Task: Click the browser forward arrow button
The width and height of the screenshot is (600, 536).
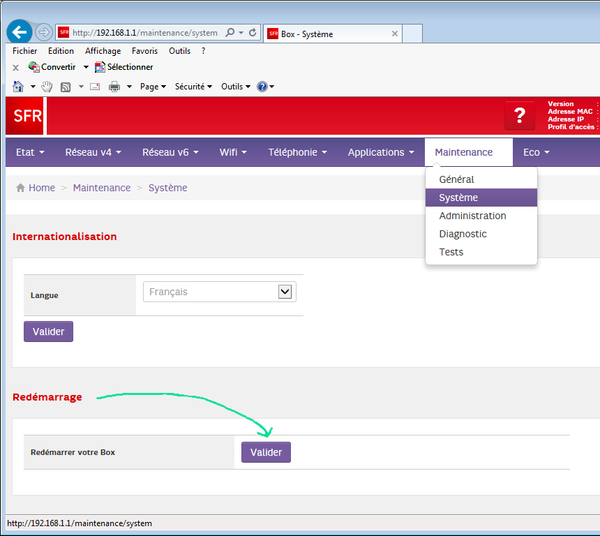Action: (43, 32)
